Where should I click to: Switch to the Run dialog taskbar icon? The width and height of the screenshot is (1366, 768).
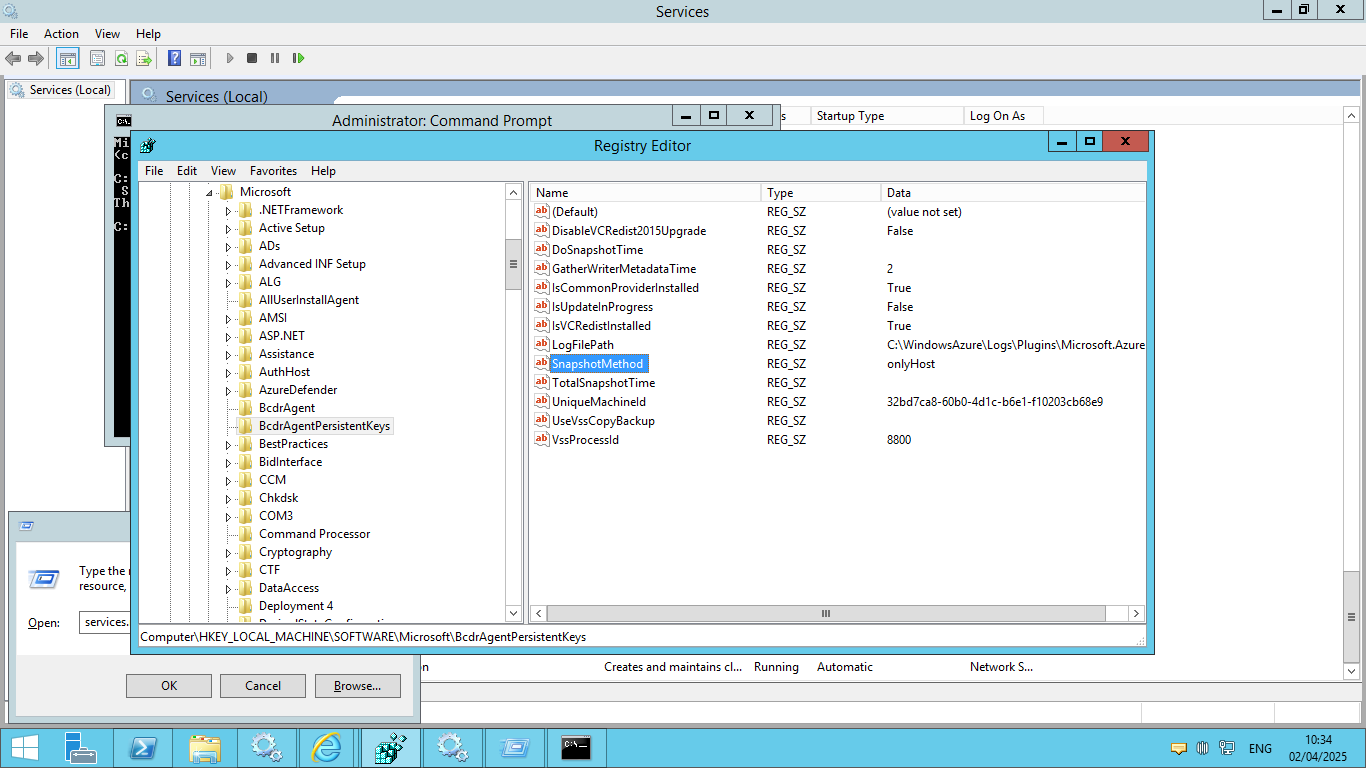(x=514, y=748)
